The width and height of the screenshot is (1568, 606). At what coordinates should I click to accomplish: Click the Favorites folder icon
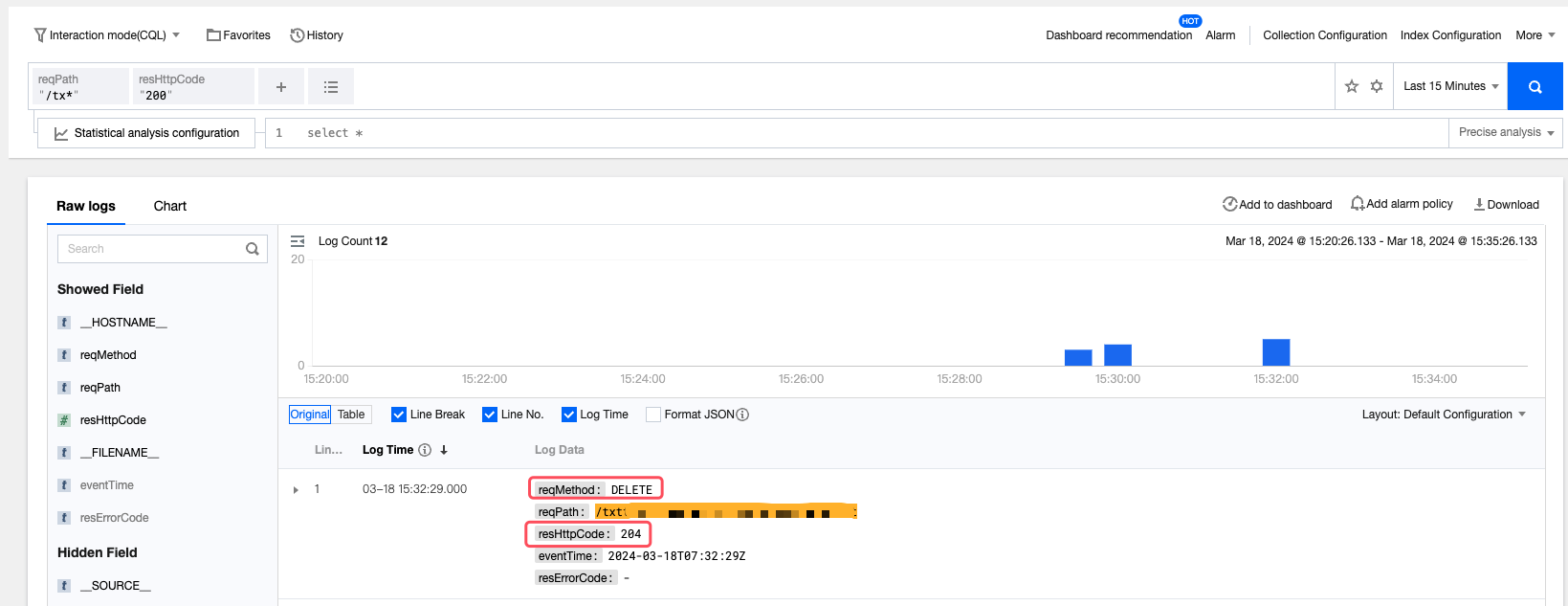point(213,35)
